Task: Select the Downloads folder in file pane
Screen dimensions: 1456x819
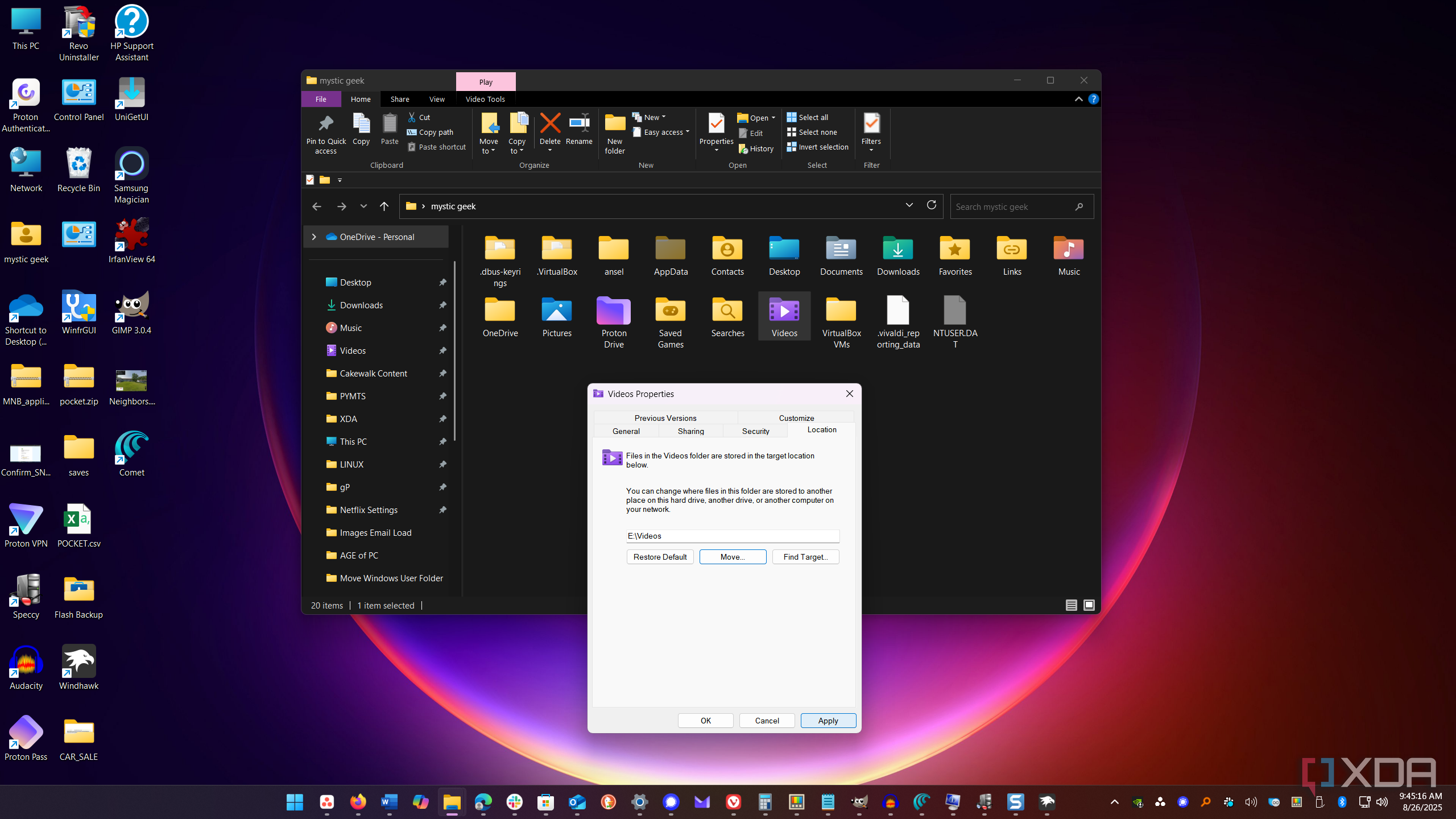Action: point(898,256)
